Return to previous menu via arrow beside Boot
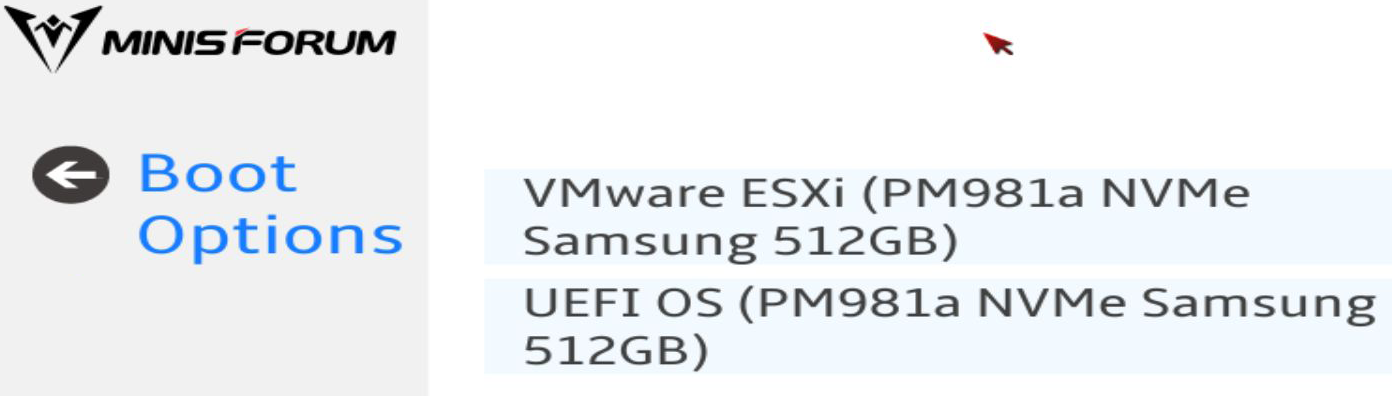Viewport: 1392px width, 396px height. [69, 175]
